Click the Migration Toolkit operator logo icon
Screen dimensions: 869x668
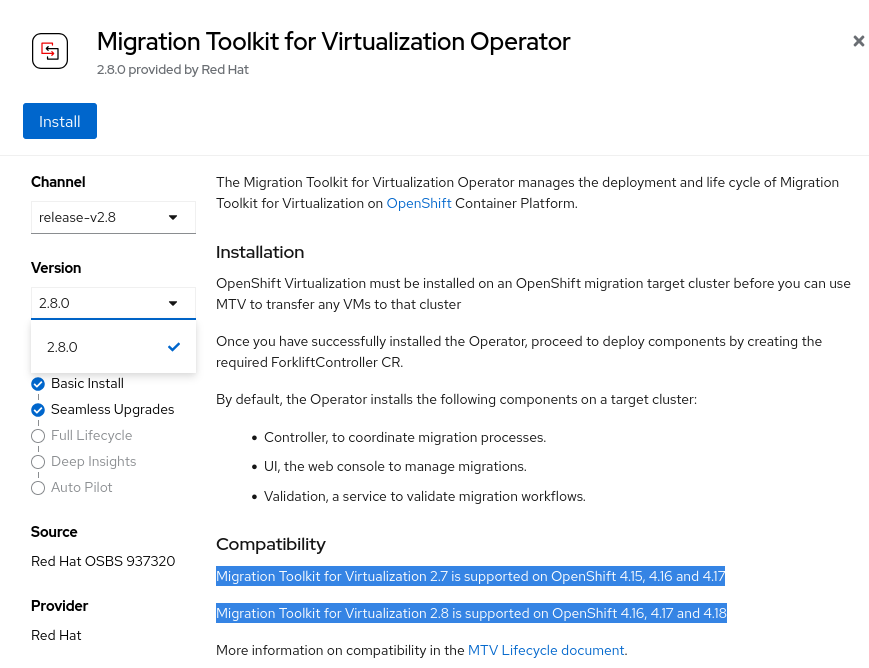coord(50,50)
